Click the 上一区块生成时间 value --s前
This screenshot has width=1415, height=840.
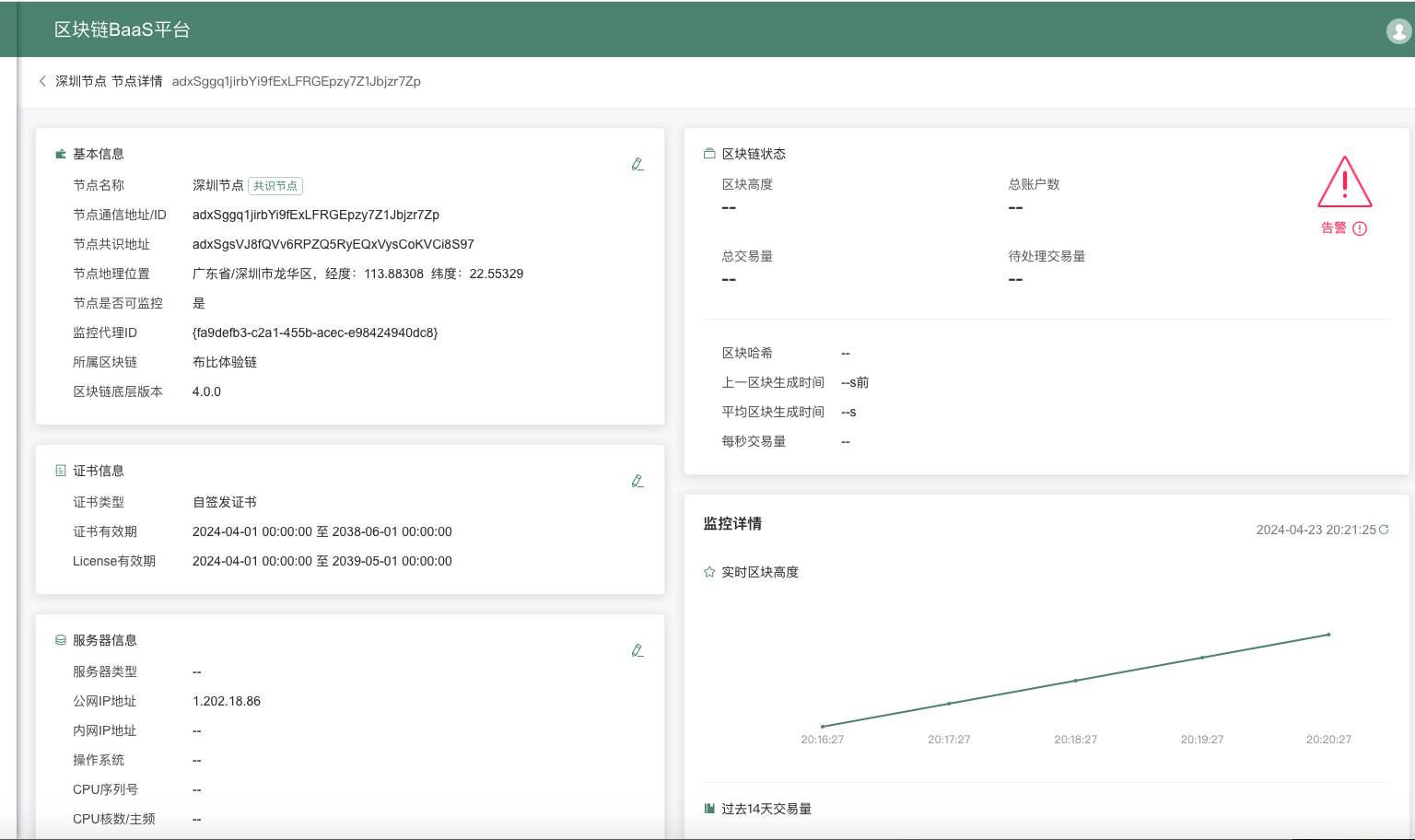pos(855,382)
